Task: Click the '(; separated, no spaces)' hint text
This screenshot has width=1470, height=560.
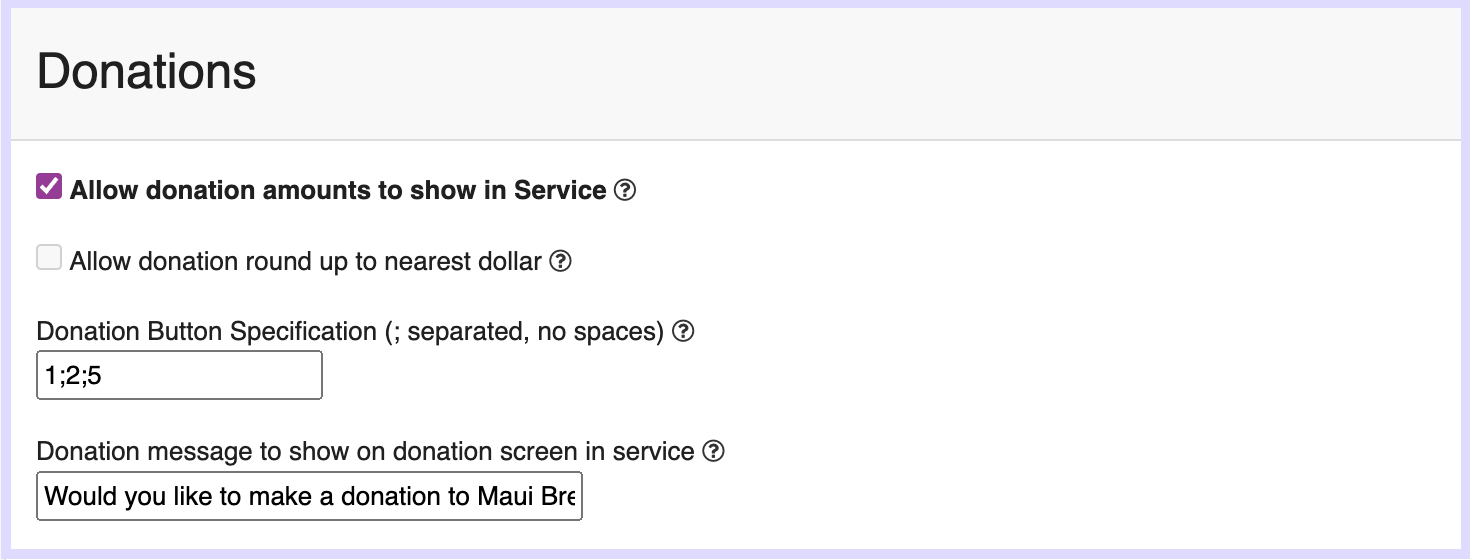Action: tap(525, 332)
